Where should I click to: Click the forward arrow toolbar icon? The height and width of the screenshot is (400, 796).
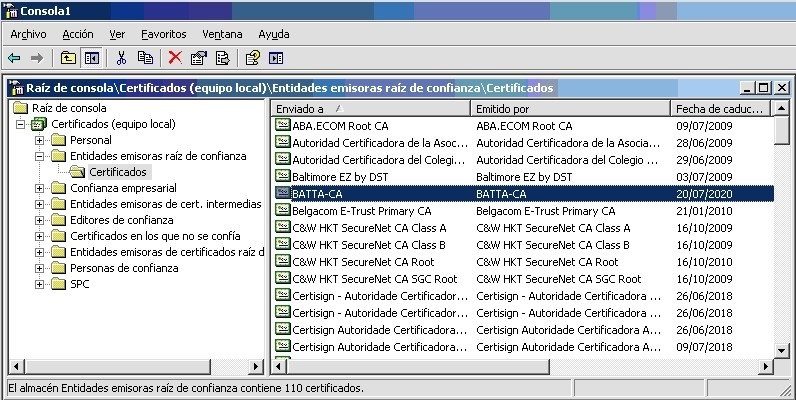[x=37, y=58]
